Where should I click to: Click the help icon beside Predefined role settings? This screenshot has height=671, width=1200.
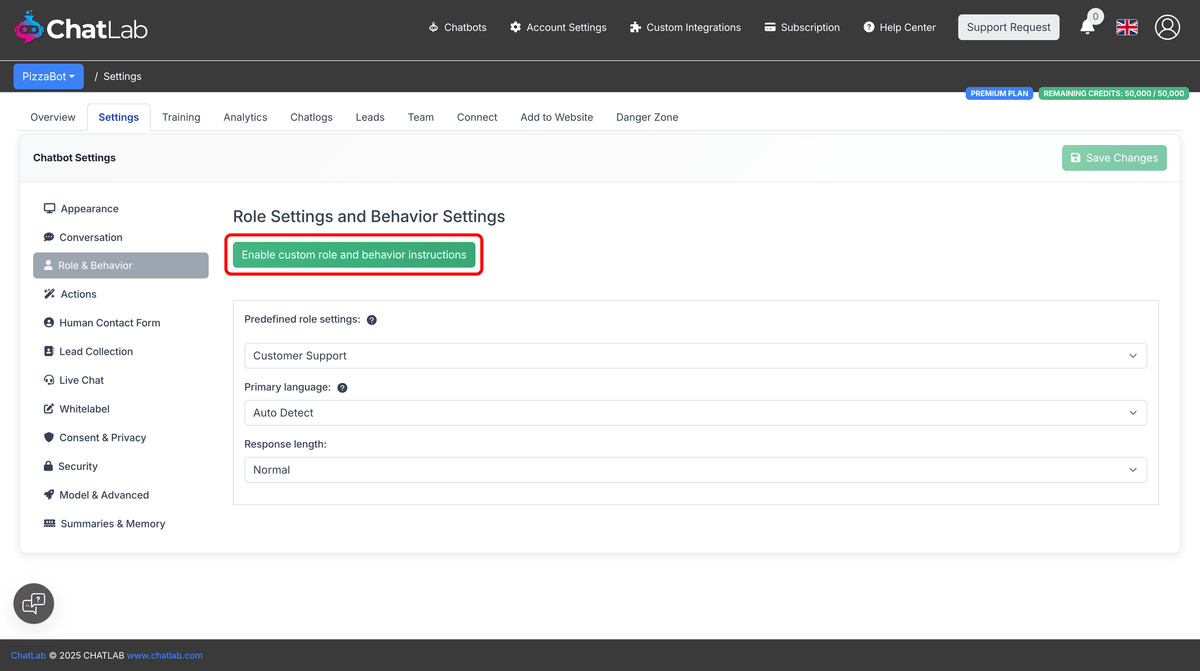(x=371, y=319)
